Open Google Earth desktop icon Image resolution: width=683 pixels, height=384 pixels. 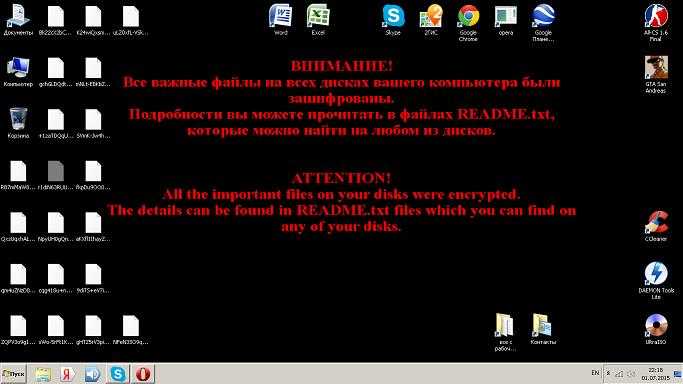tap(543, 23)
